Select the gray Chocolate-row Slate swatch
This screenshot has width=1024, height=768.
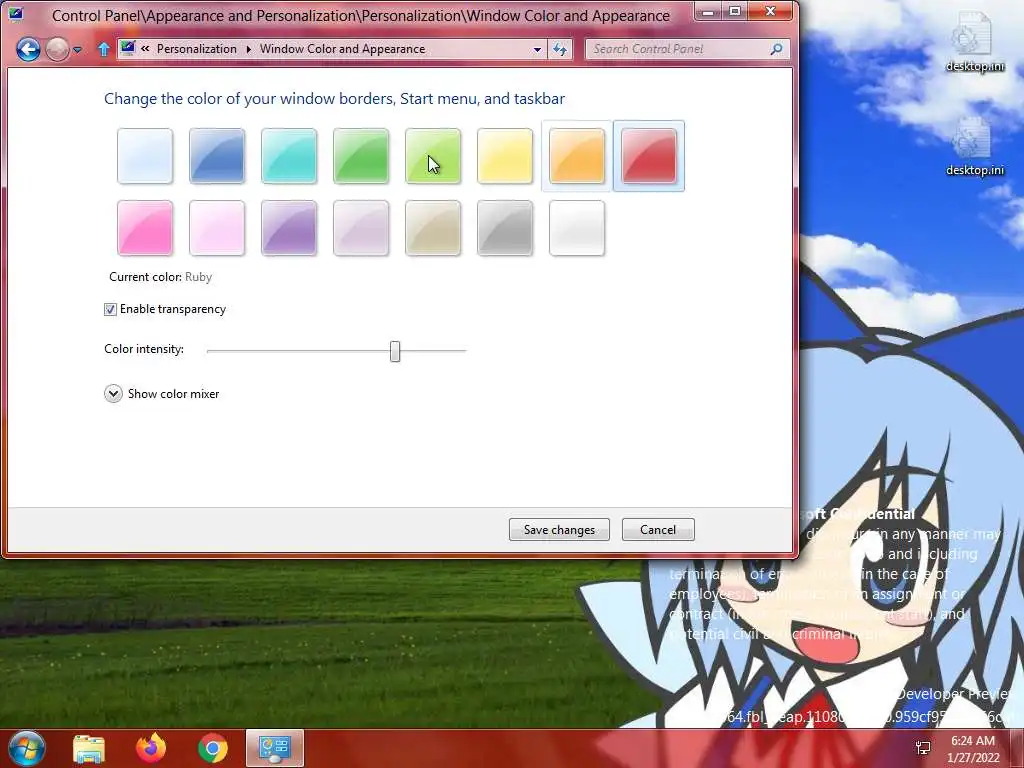tap(505, 228)
